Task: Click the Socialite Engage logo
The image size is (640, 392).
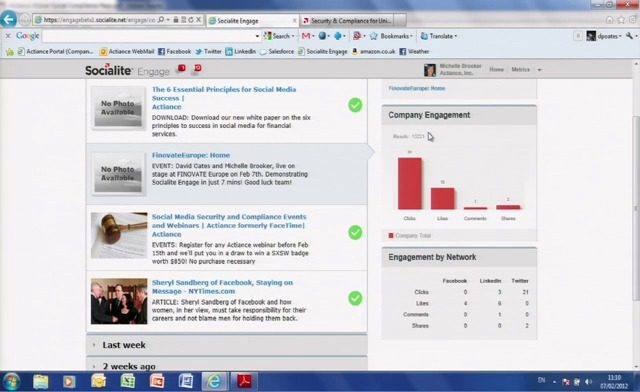Action: (127, 71)
